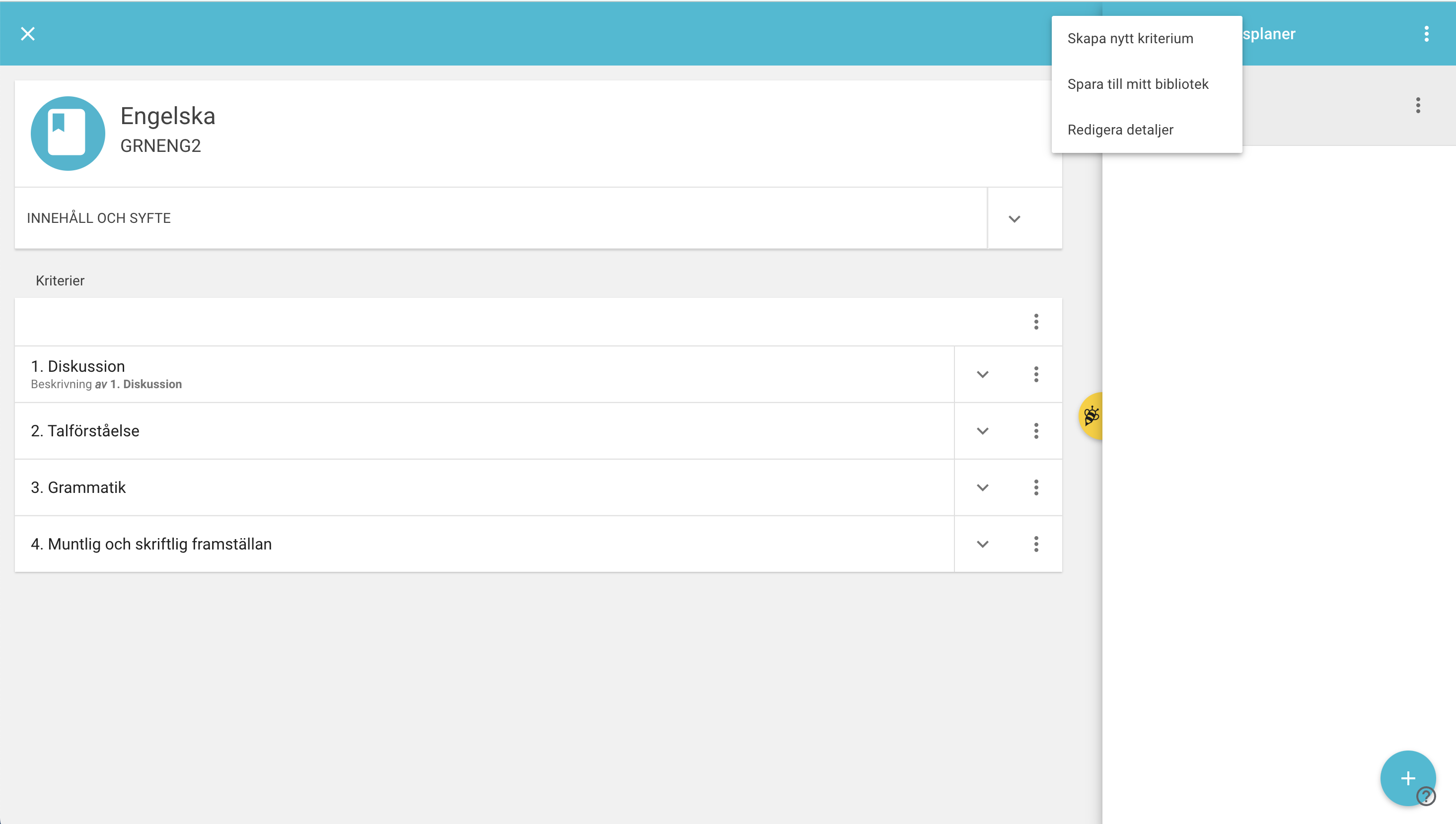Expand the 3. Grammatik criterion

click(982, 487)
